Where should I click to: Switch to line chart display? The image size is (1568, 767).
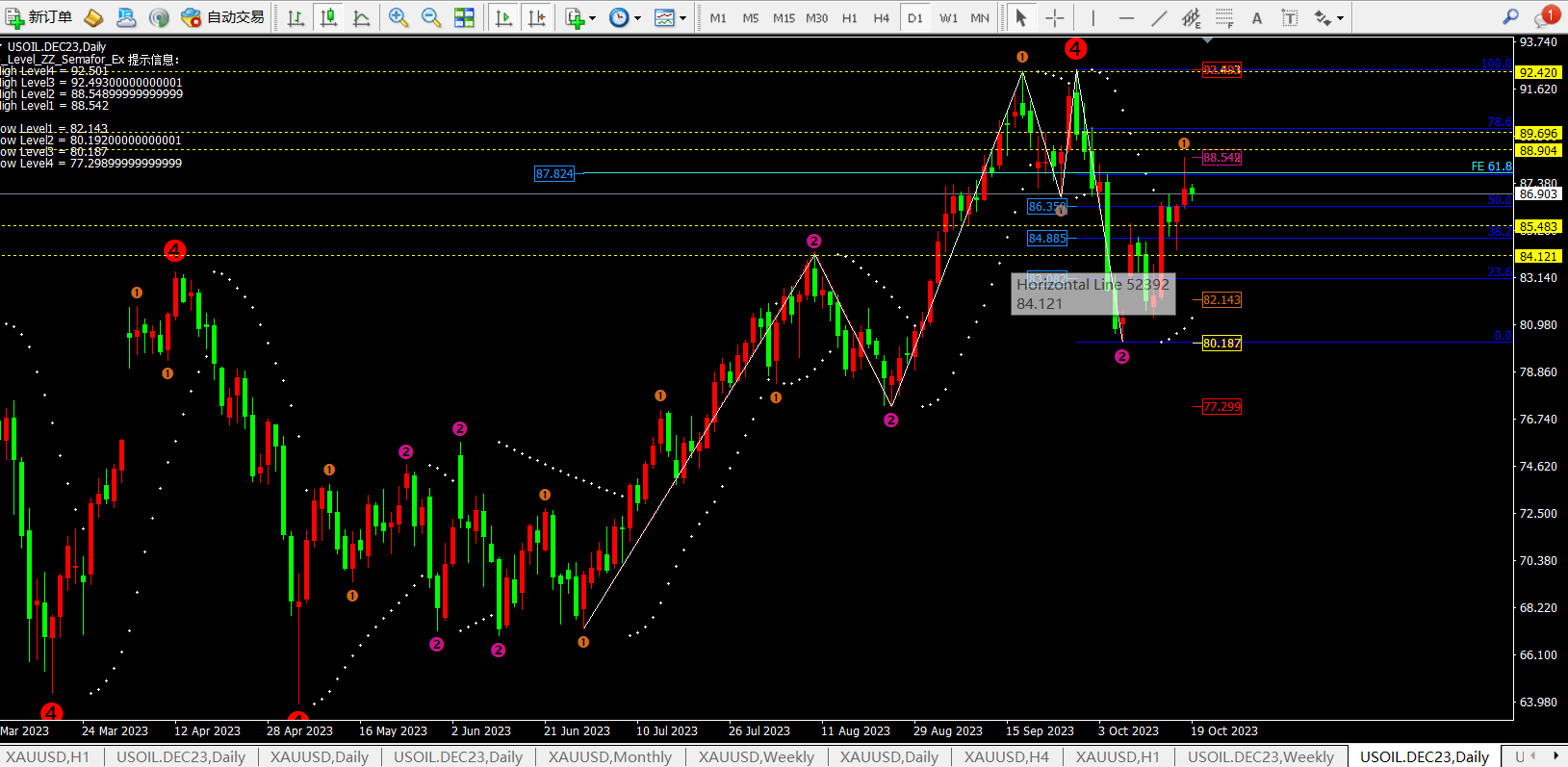(361, 17)
